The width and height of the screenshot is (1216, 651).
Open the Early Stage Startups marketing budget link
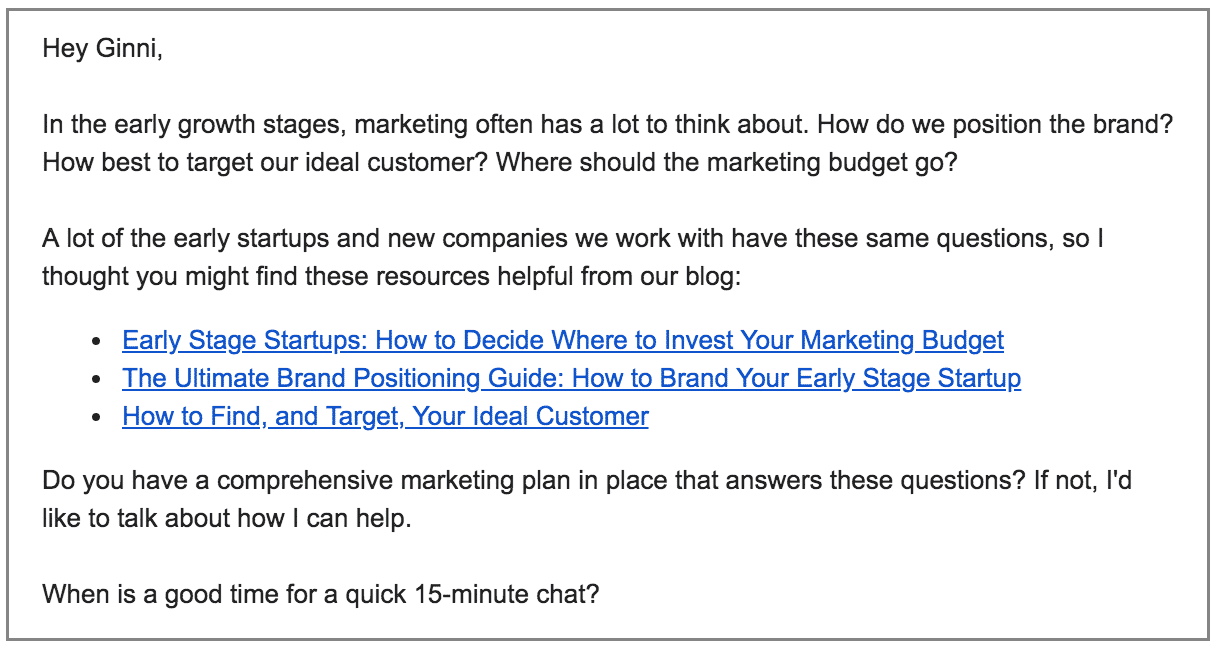coord(562,340)
